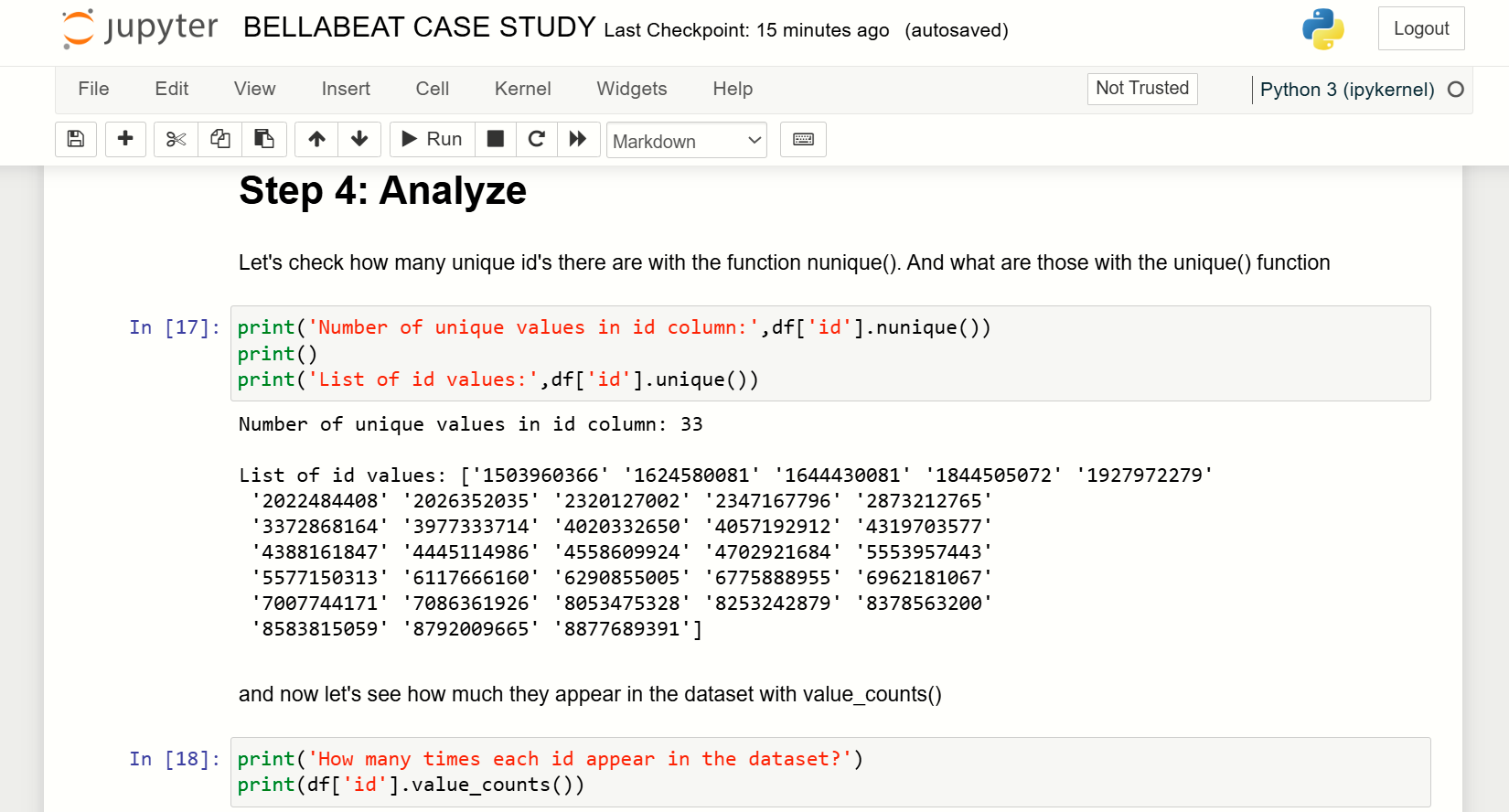Click id value '6962181067' in output
This screenshot has width=1509, height=812.
925,578
